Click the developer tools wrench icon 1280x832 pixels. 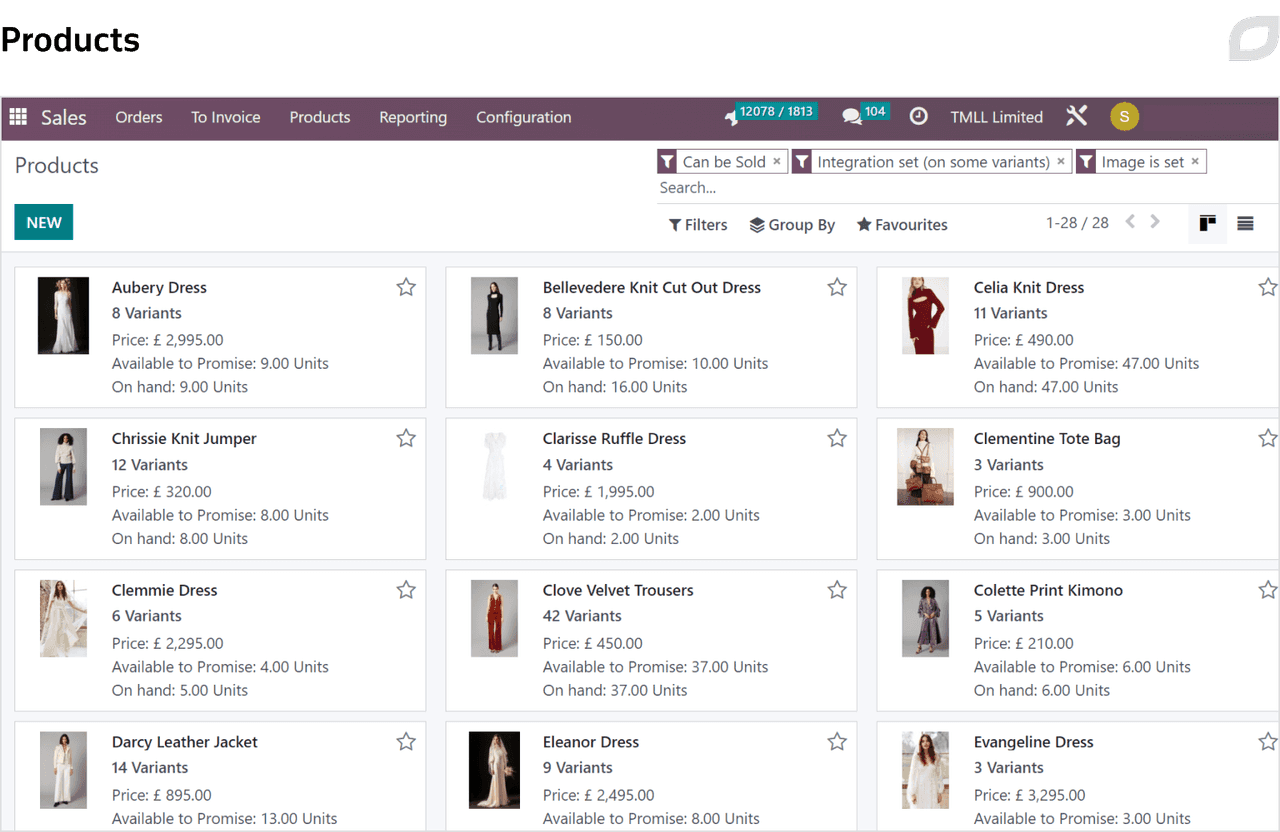pos(1076,115)
